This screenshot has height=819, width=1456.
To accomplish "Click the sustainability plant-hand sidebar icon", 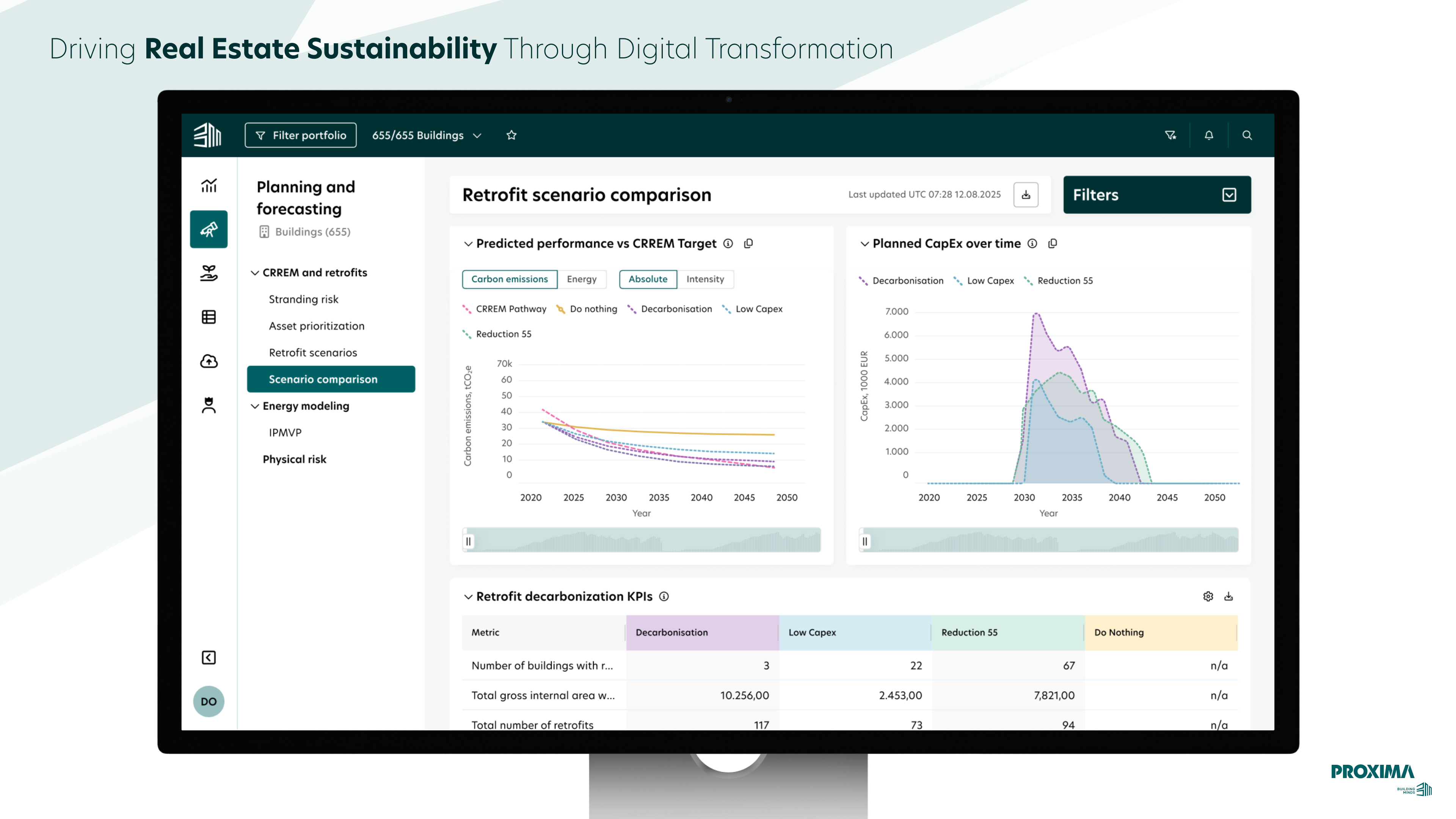I will (209, 273).
